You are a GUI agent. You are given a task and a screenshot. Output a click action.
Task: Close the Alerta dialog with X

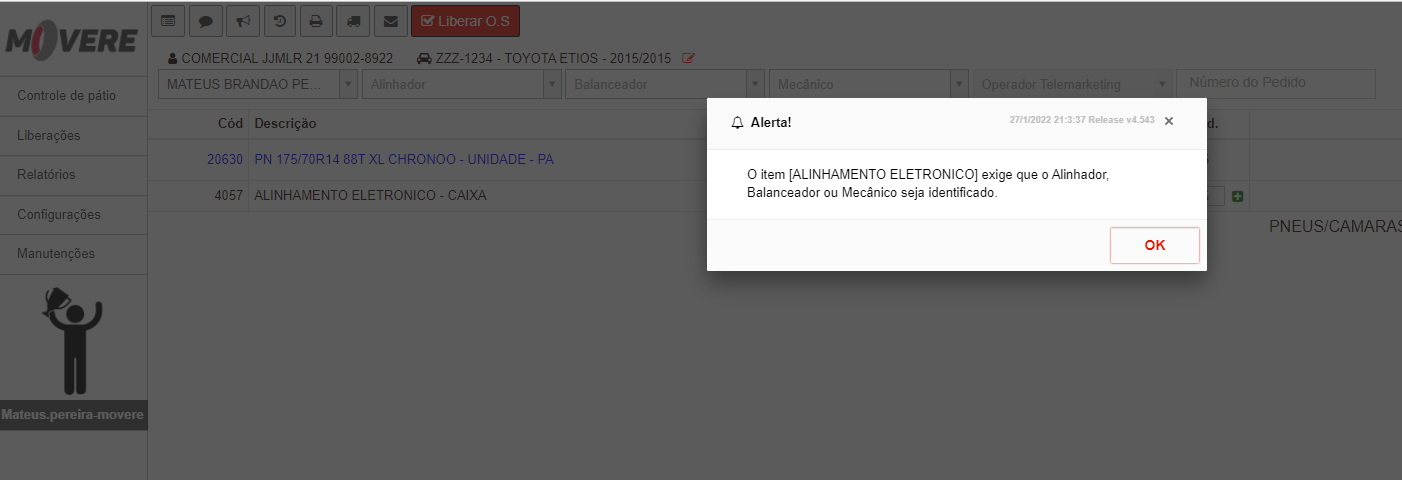(1169, 121)
